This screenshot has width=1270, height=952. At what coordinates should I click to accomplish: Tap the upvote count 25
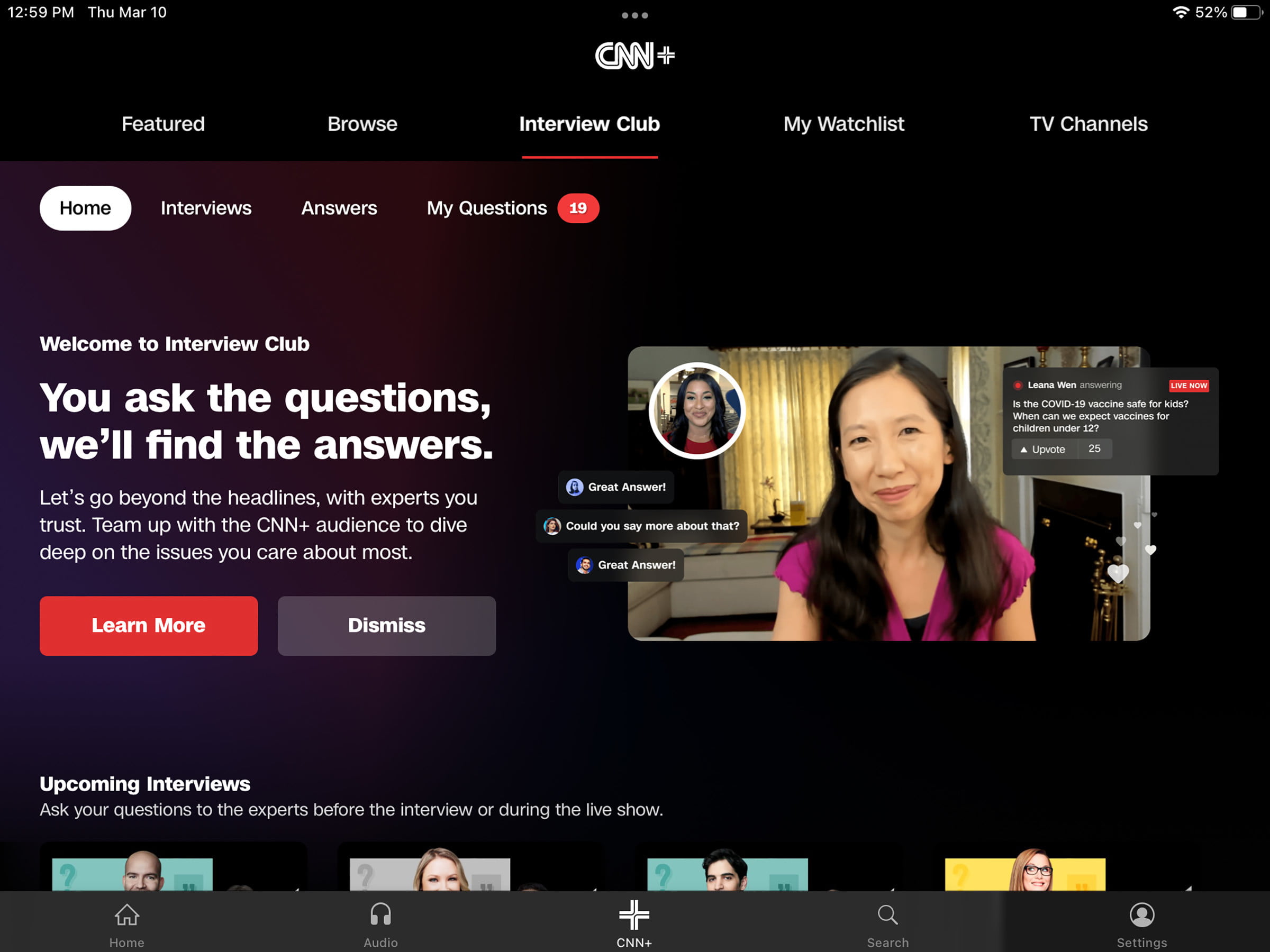(1094, 450)
